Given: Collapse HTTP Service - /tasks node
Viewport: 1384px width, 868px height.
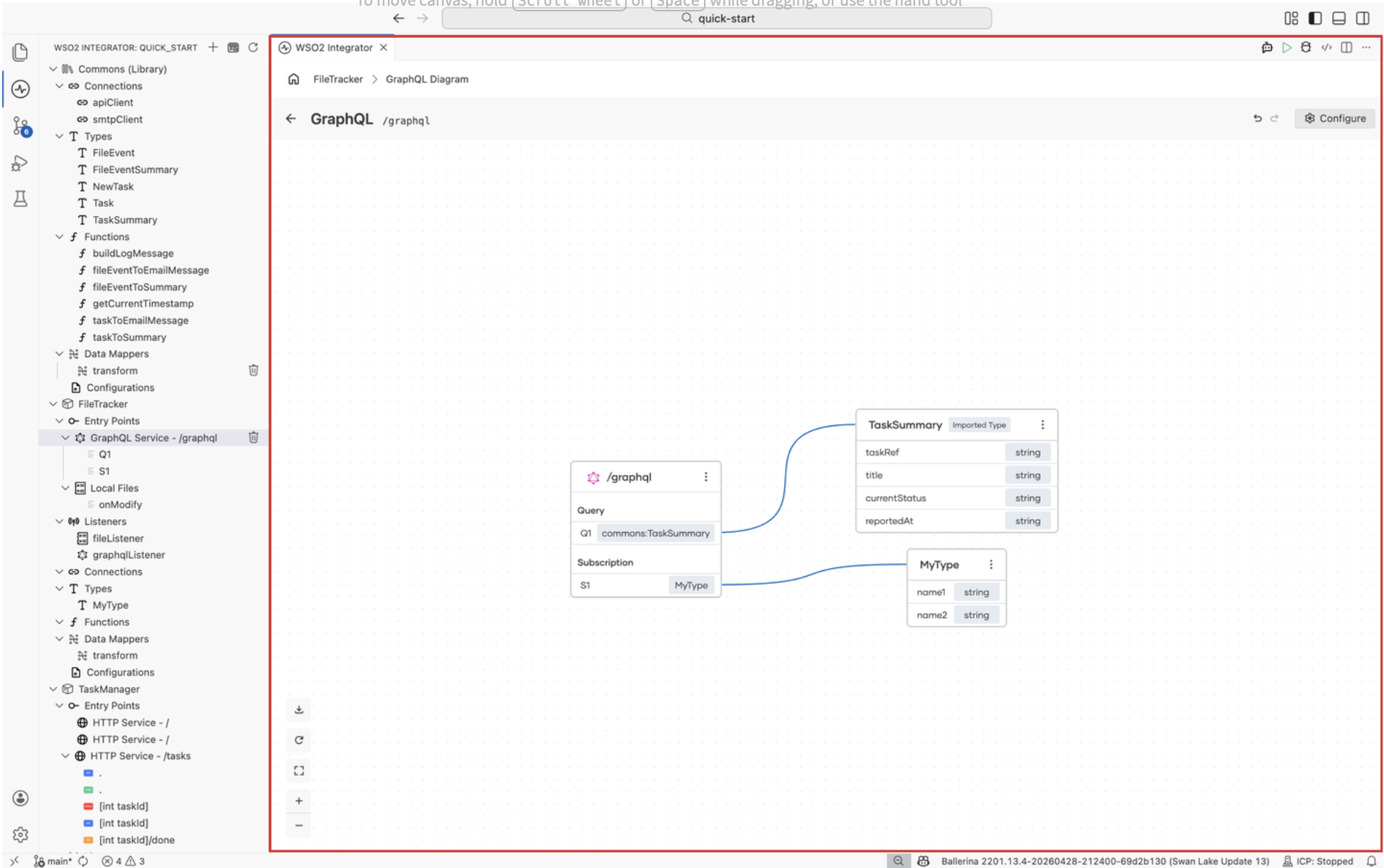Looking at the screenshot, I should (65, 756).
